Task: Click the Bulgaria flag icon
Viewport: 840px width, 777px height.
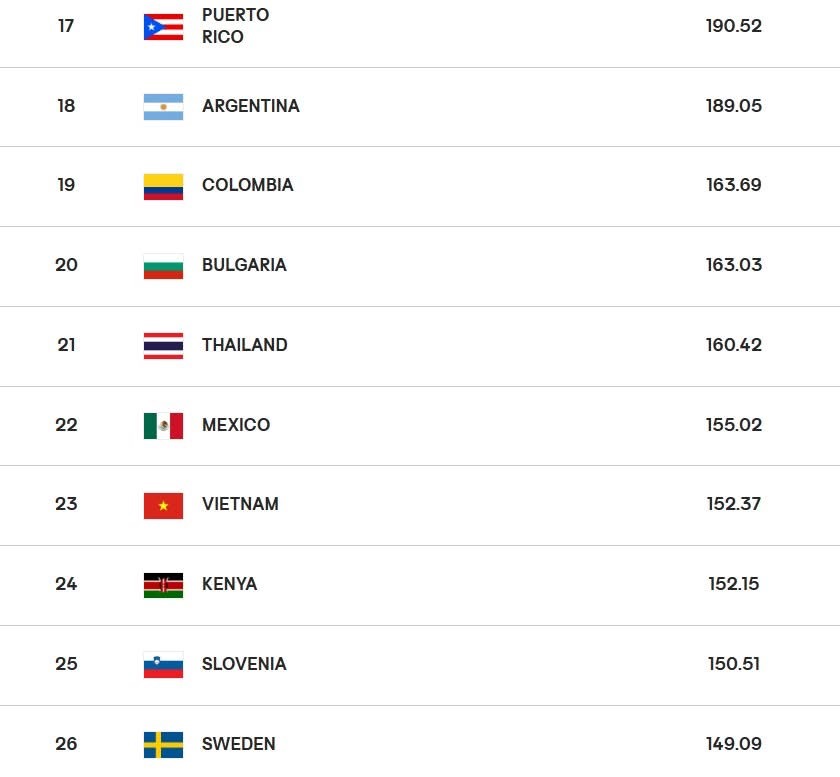Action: pos(163,266)
